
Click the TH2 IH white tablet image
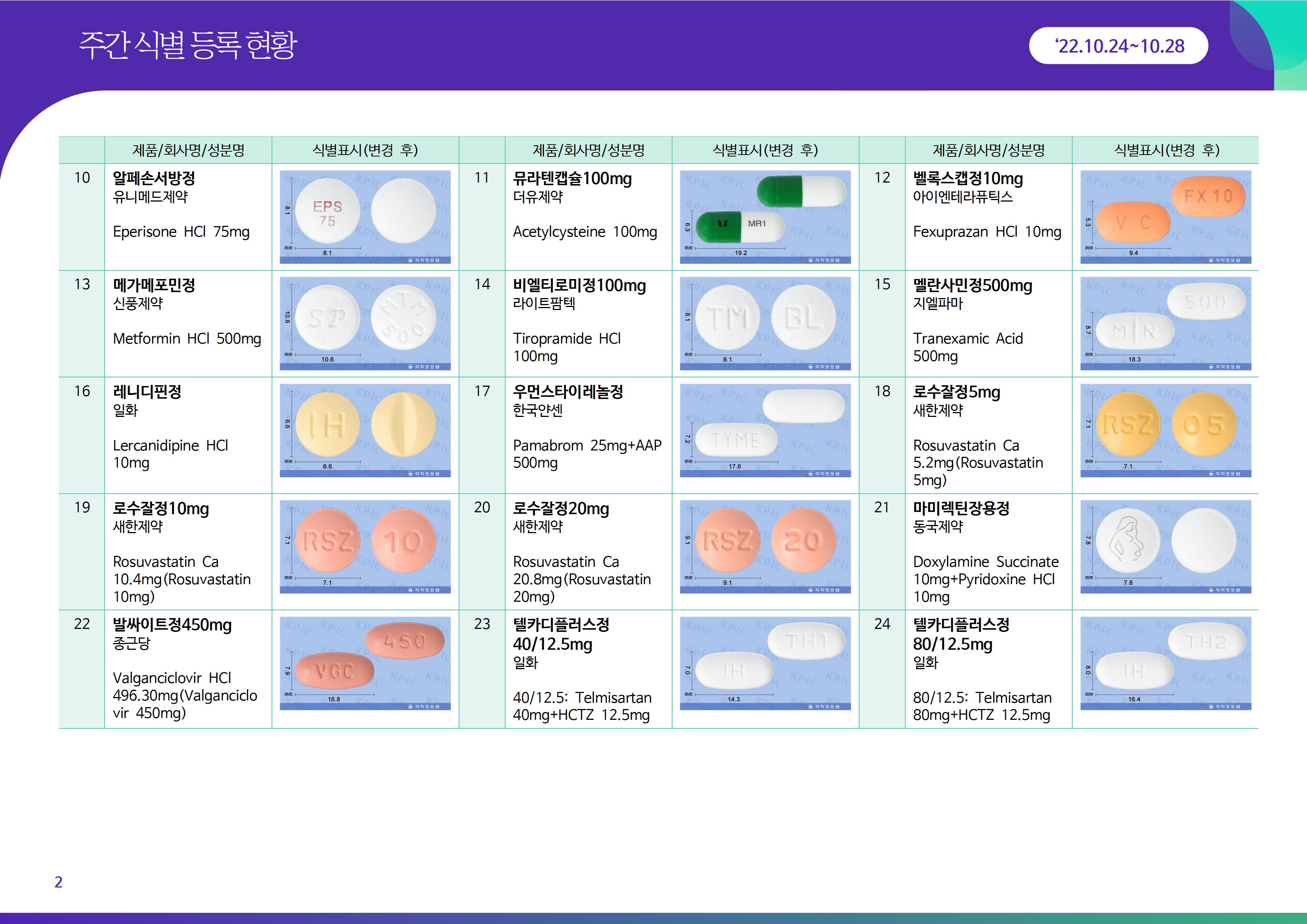click(1165, 663)
